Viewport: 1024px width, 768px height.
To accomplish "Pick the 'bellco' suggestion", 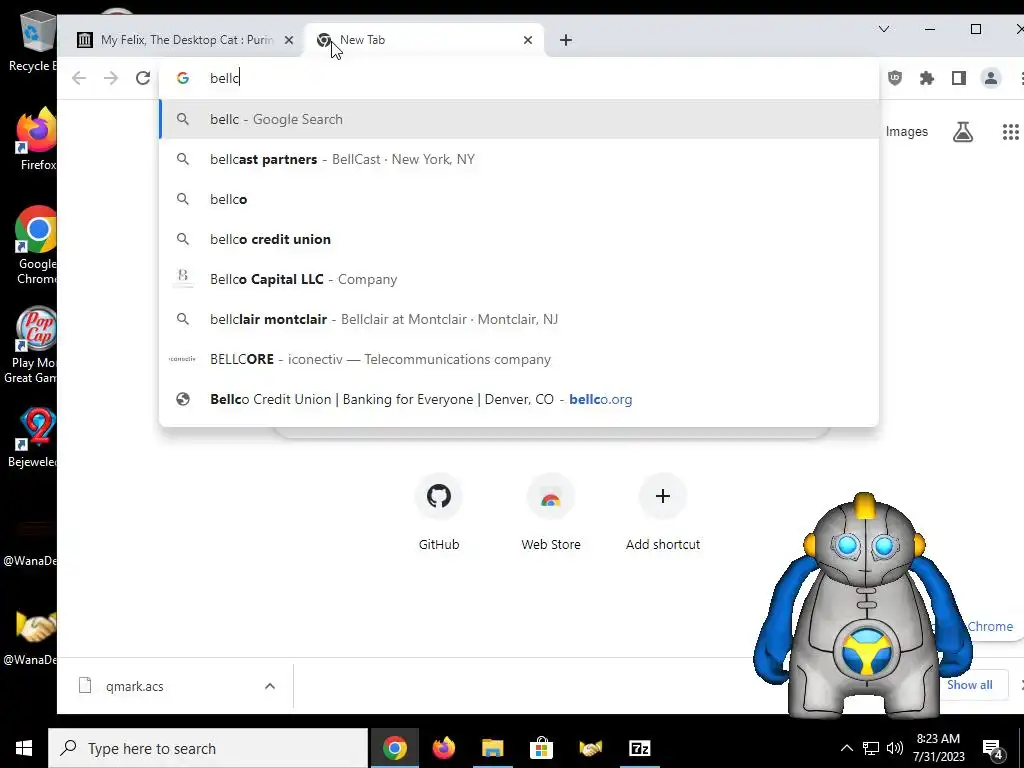I will (x=519, y=199).
